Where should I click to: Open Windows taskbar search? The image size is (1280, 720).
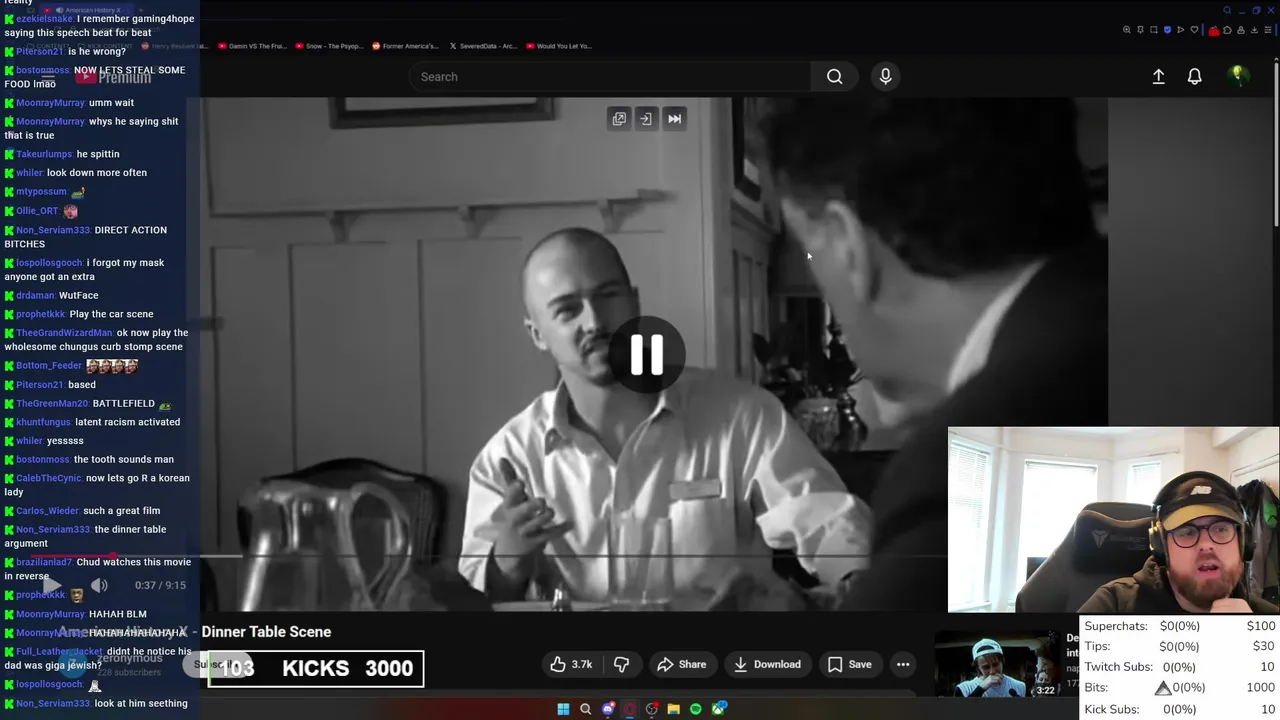[585, 709]
